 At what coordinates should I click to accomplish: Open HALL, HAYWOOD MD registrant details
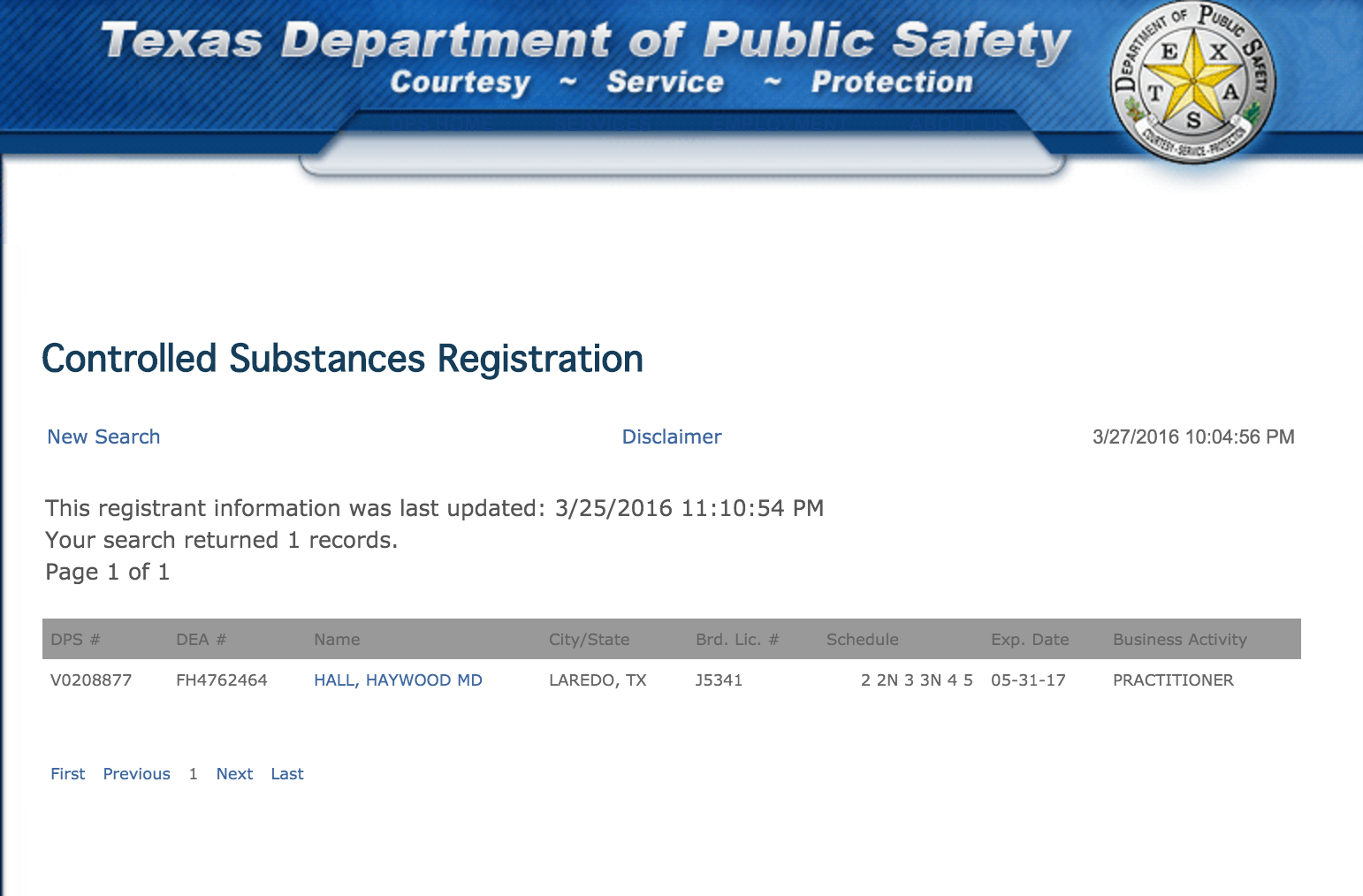click(x=398, y=680)
